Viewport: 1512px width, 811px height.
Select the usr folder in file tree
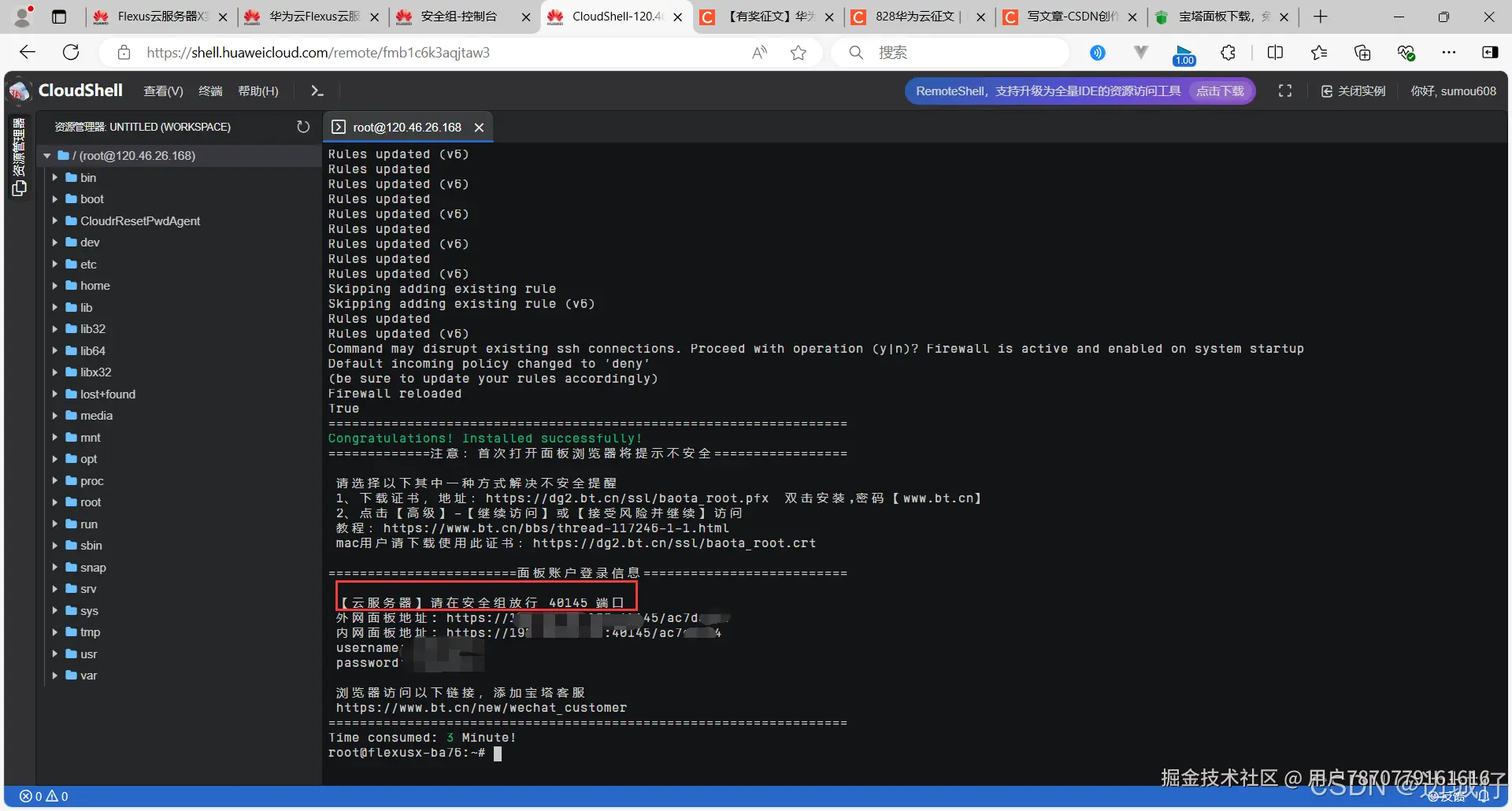coord(88,654)
